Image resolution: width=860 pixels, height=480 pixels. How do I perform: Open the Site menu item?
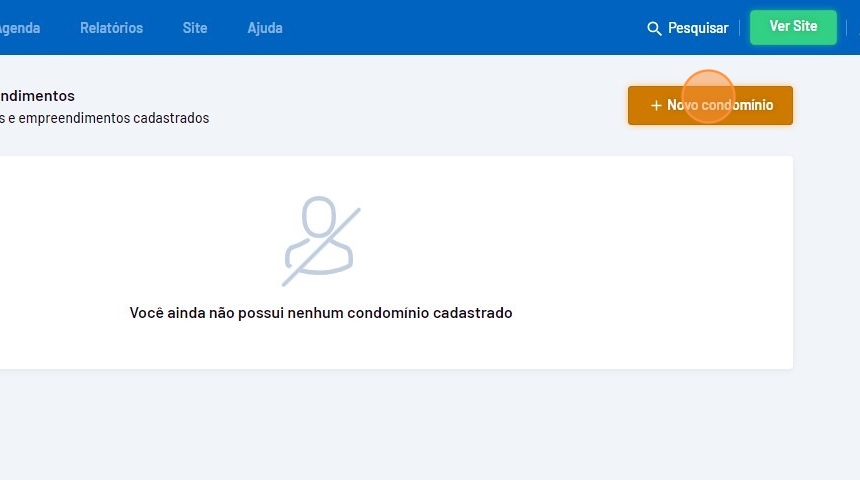pos(195,28)
